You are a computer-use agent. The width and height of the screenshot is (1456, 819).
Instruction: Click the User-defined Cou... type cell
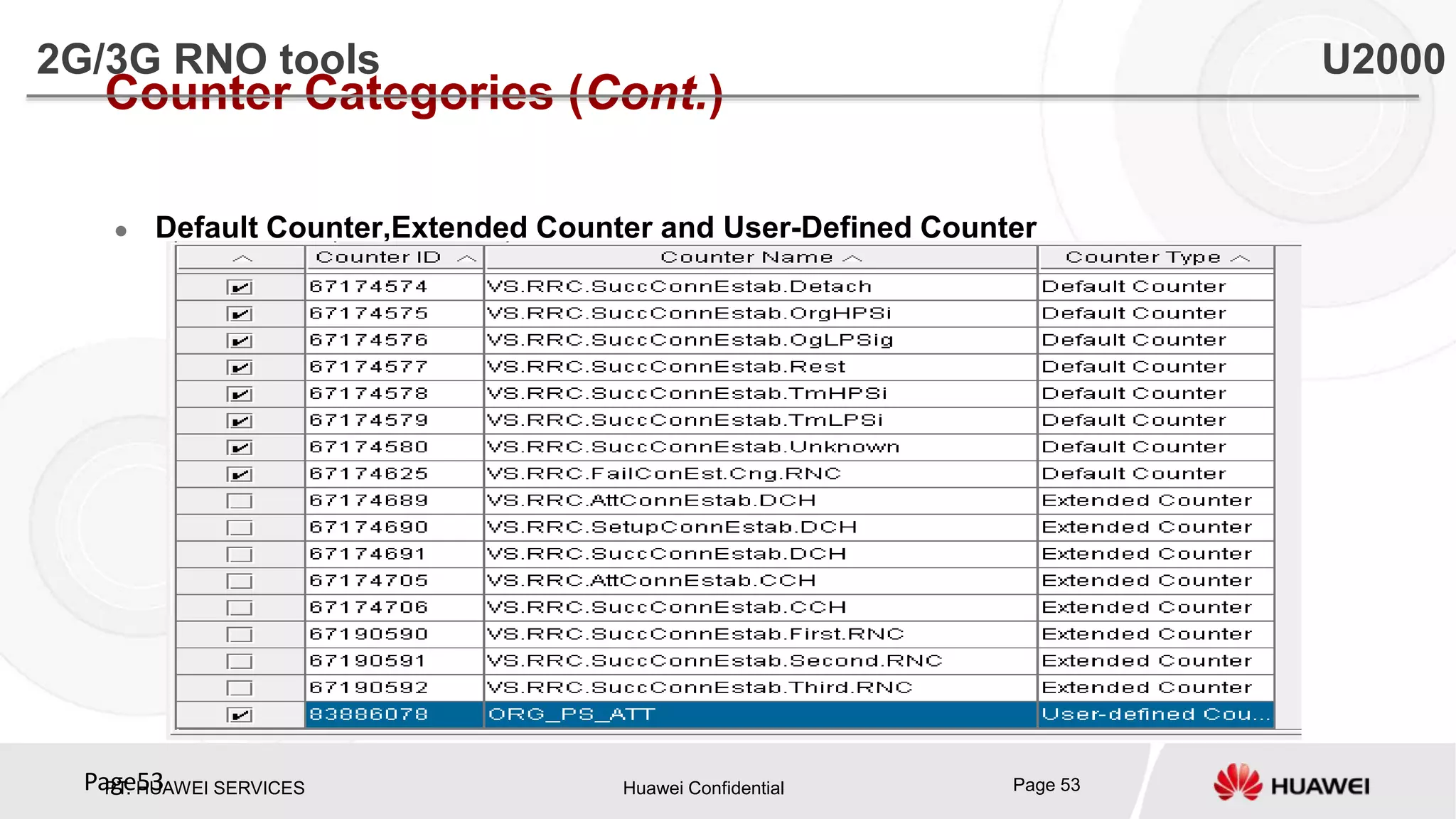1157,714
